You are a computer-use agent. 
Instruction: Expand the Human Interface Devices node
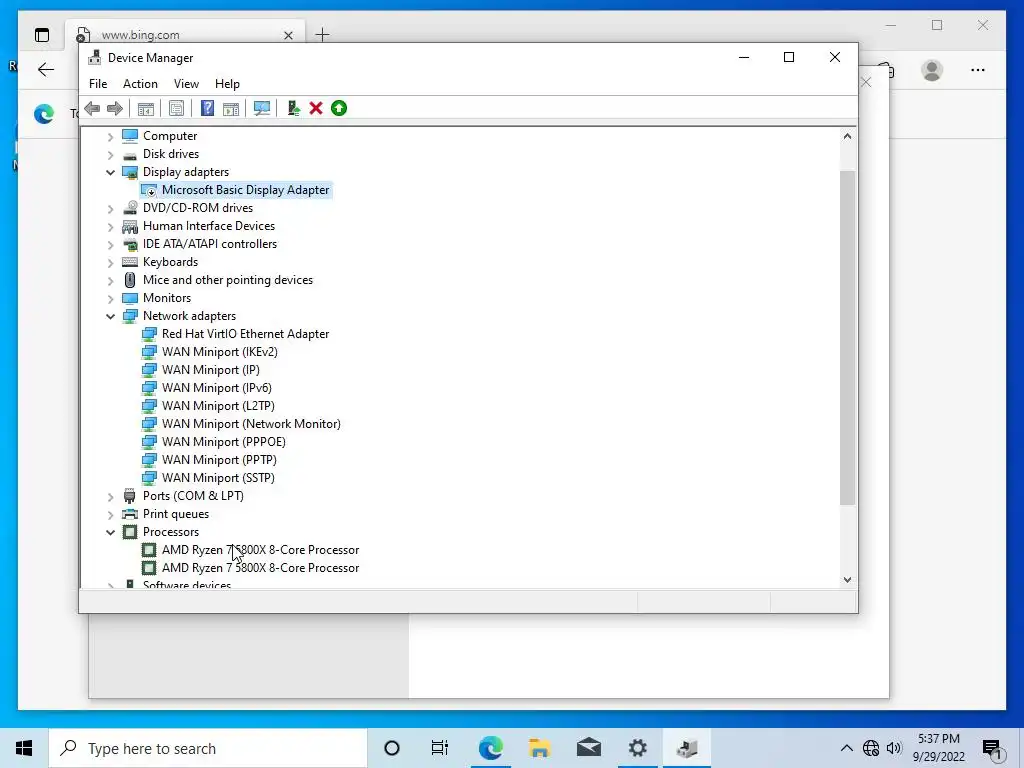click(110, 227)
